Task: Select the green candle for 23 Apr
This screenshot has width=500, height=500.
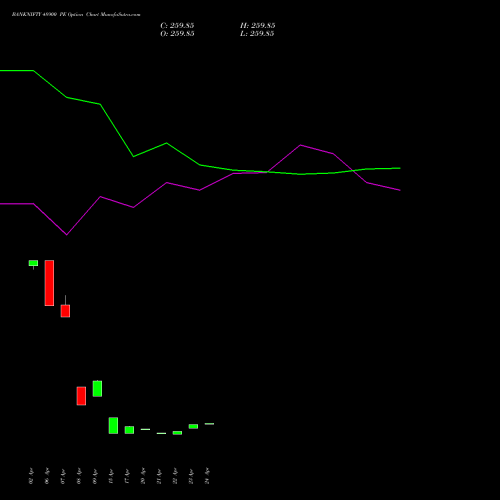Action: [193, 426]
